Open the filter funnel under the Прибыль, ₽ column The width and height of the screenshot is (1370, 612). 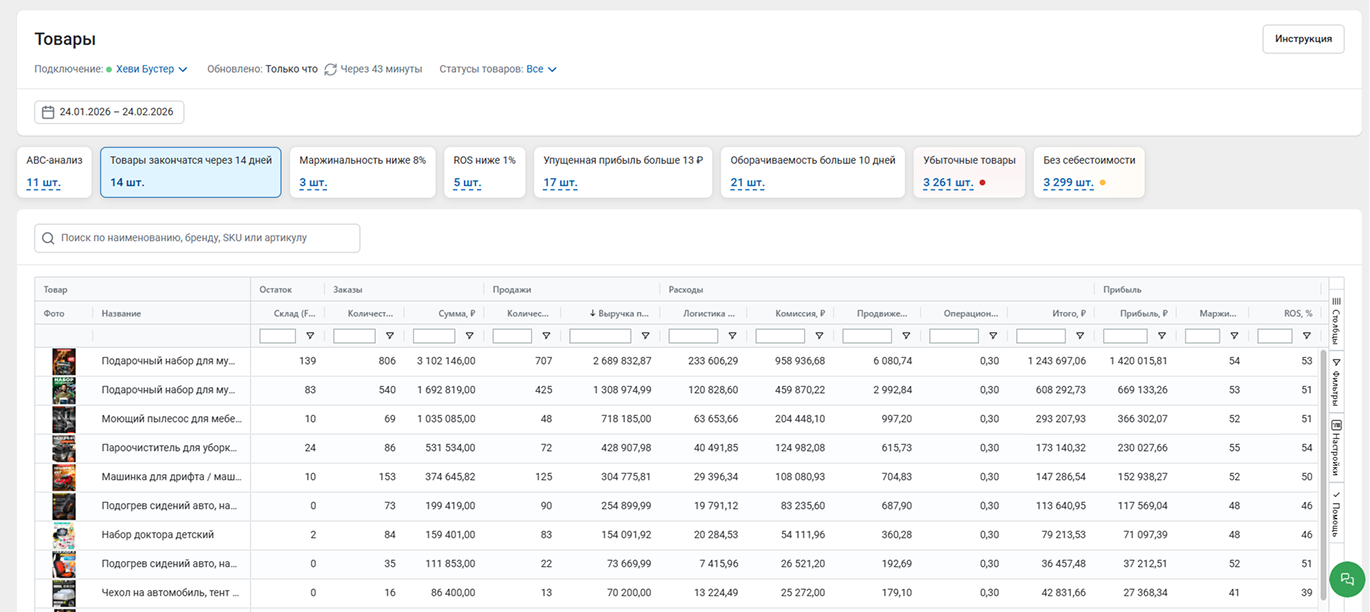(x=1162, y=336)
